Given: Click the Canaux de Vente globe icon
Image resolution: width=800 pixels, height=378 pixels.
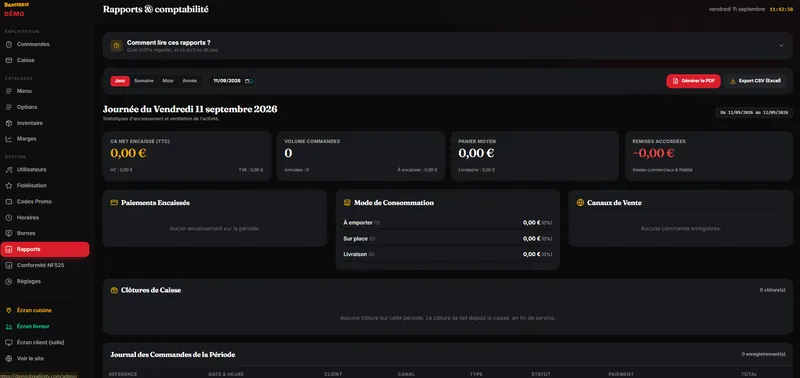Looking at the screenshot, I should [x=580, y=203].
